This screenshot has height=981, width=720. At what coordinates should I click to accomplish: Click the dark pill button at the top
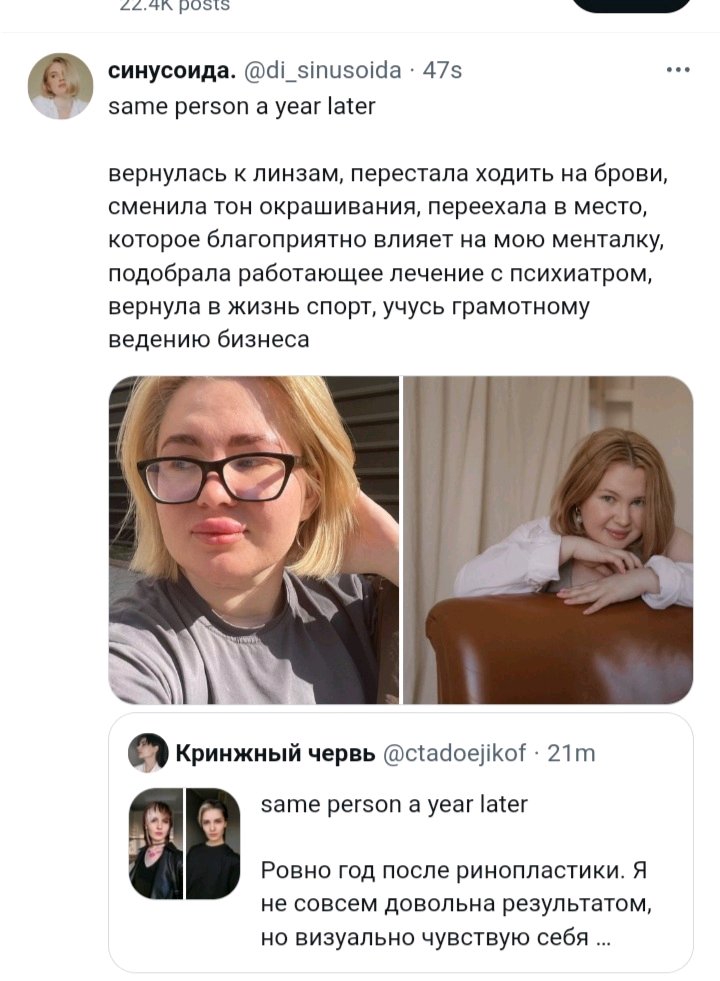pos(632,5)
